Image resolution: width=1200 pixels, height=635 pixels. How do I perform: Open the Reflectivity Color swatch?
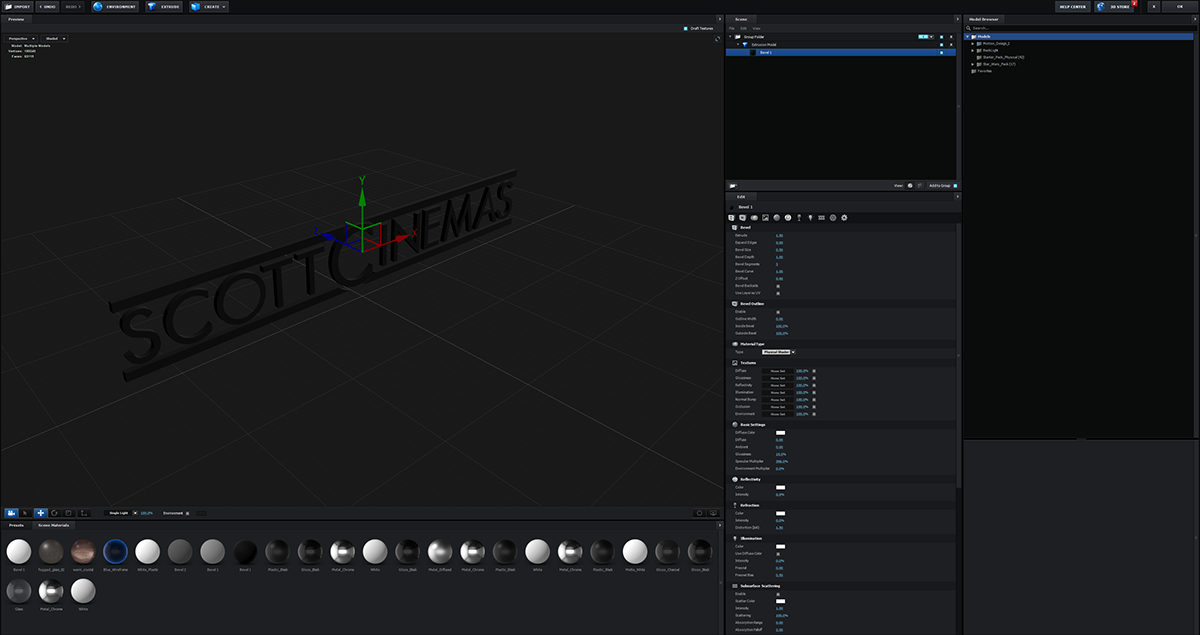click(780, 487)
